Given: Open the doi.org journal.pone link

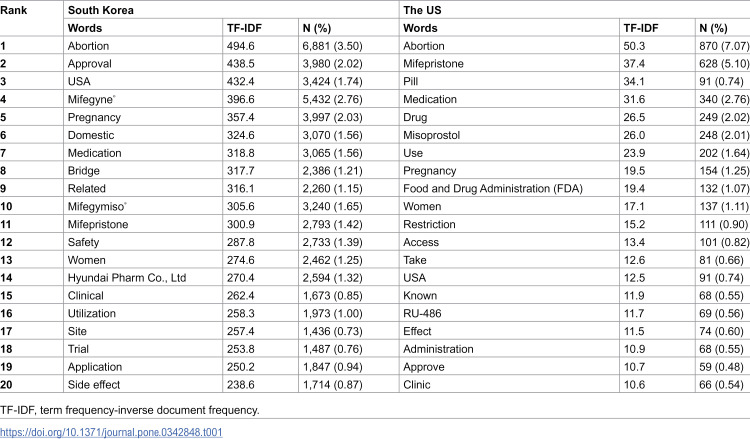Looking at the screenshot, I should (x=111, y=432).
